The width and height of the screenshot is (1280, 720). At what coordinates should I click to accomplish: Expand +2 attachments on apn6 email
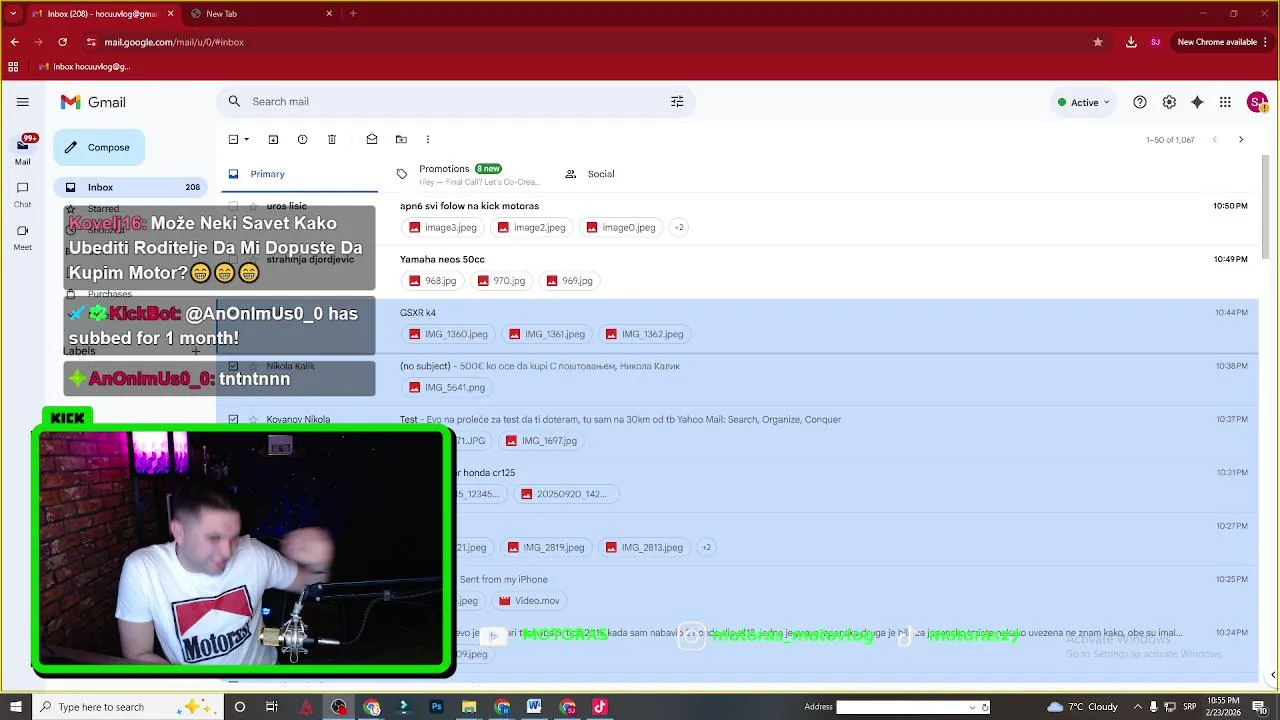tap(679, 227)
